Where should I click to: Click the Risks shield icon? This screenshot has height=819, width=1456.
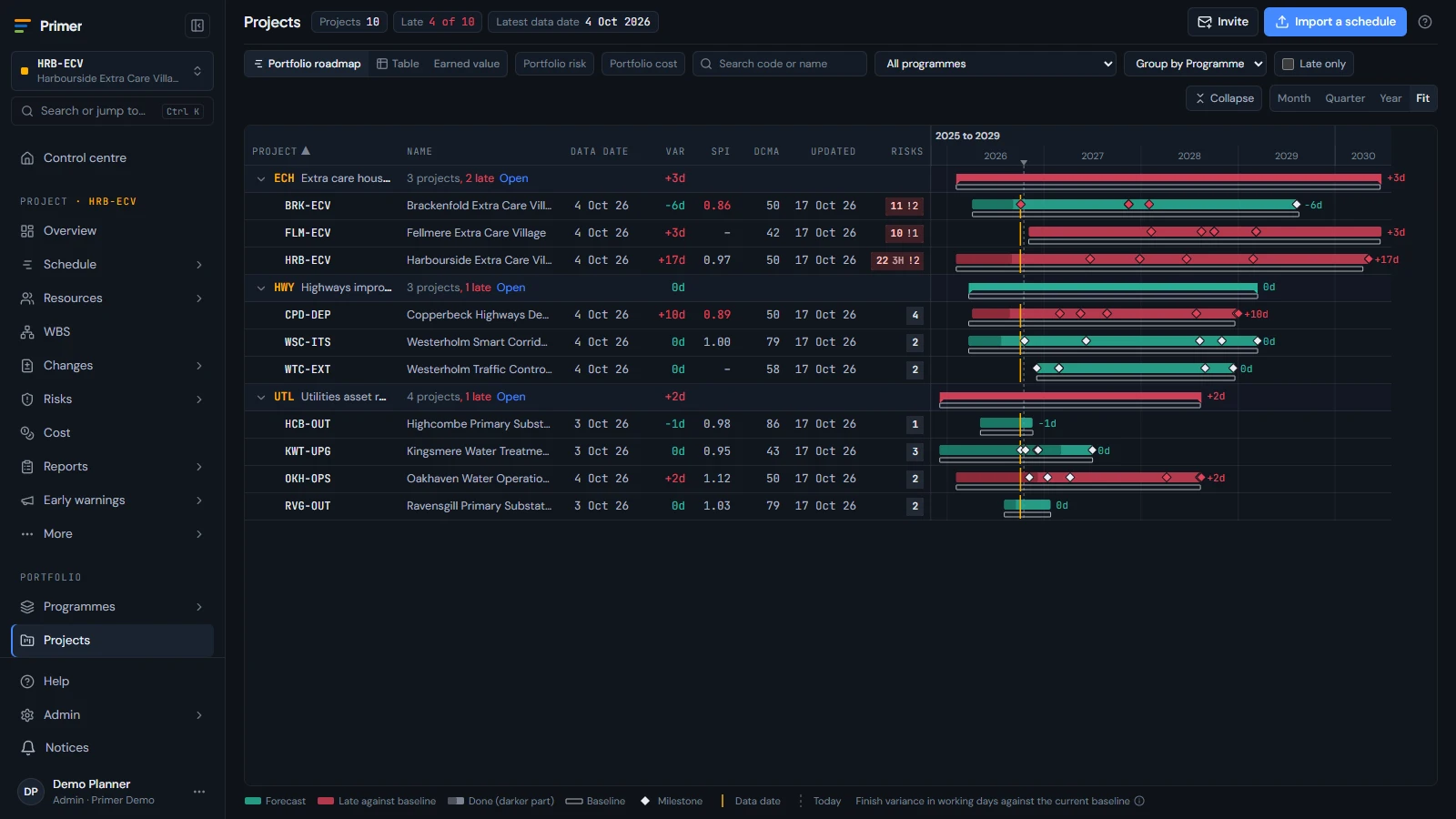pyautogui.click(x=27, y=399)
